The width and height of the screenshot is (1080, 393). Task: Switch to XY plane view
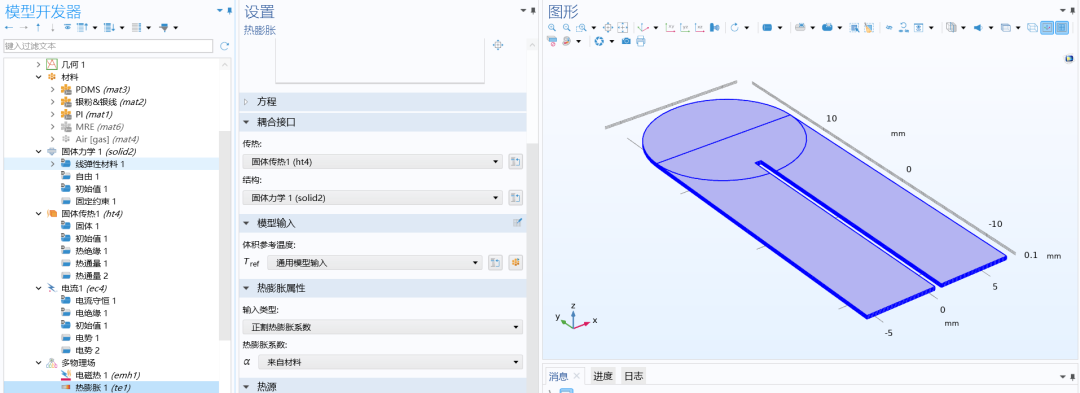[x=670, y=28]
